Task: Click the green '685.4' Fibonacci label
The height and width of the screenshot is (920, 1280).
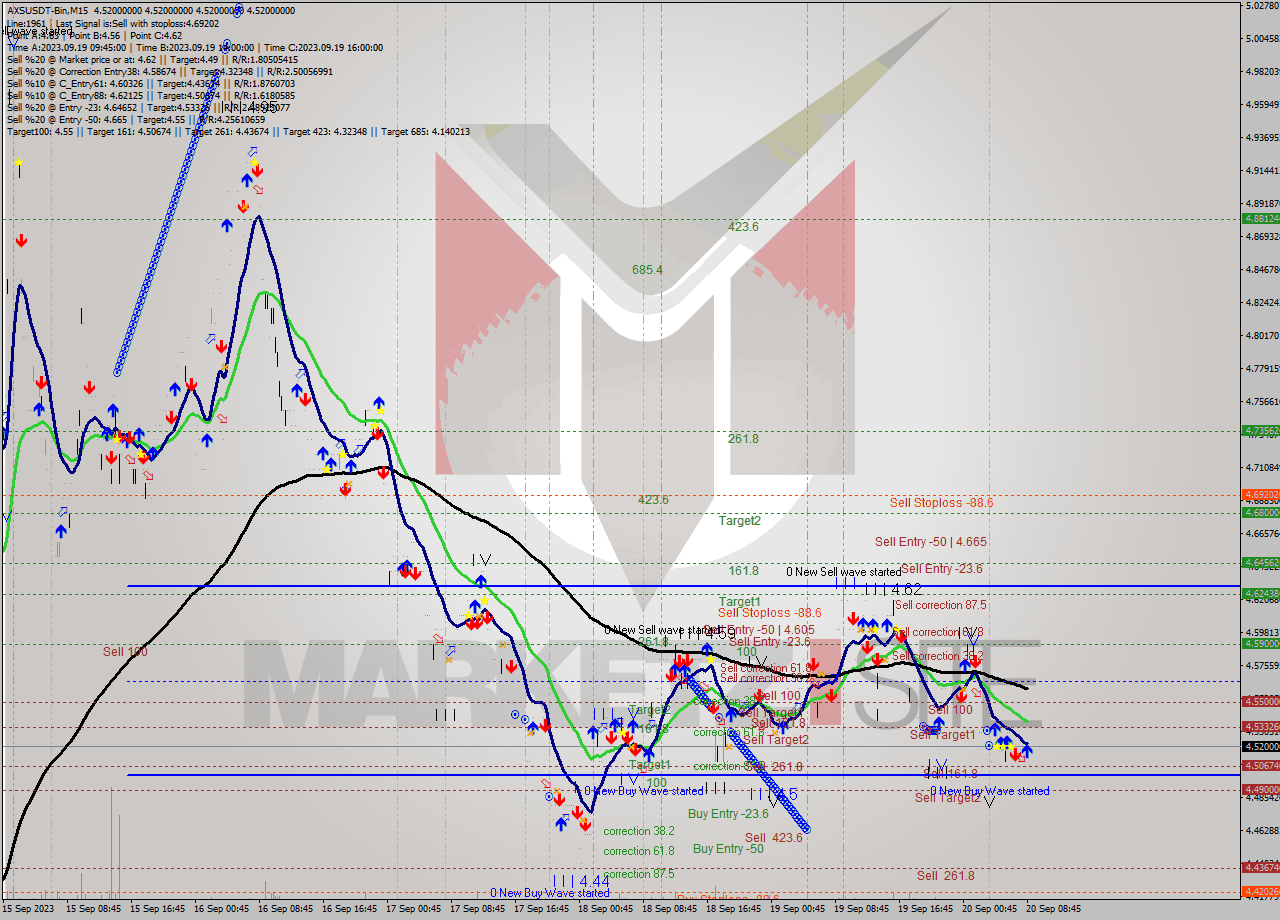Action: (647, 270)
